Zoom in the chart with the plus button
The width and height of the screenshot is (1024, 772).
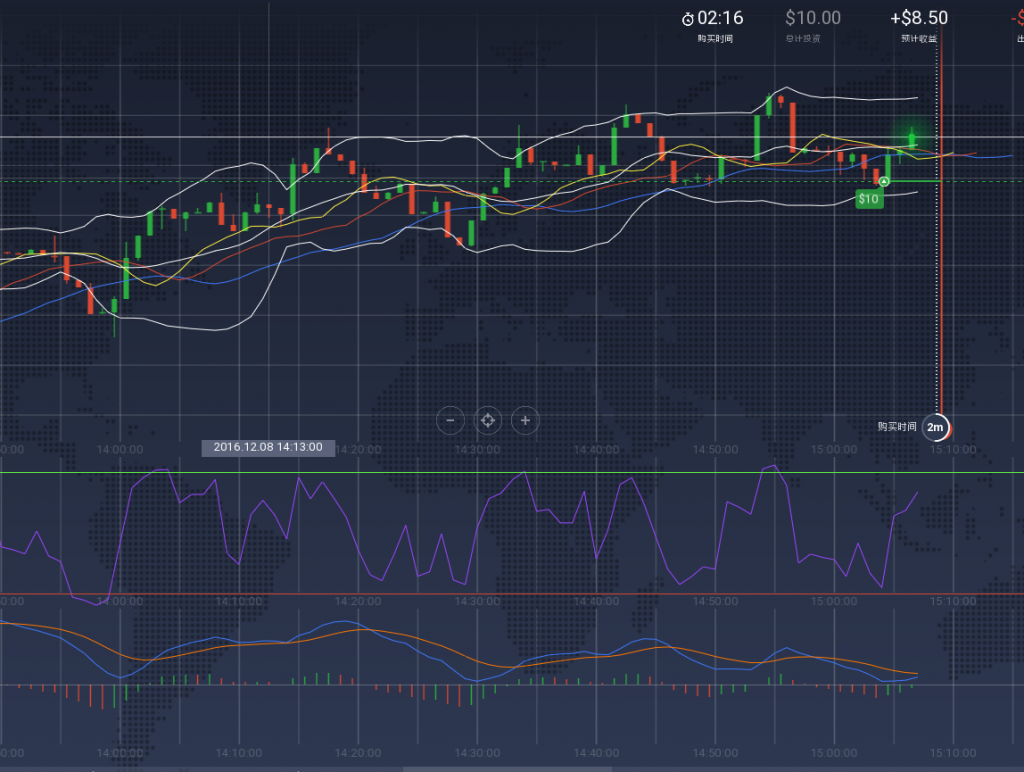click(525, 421)
